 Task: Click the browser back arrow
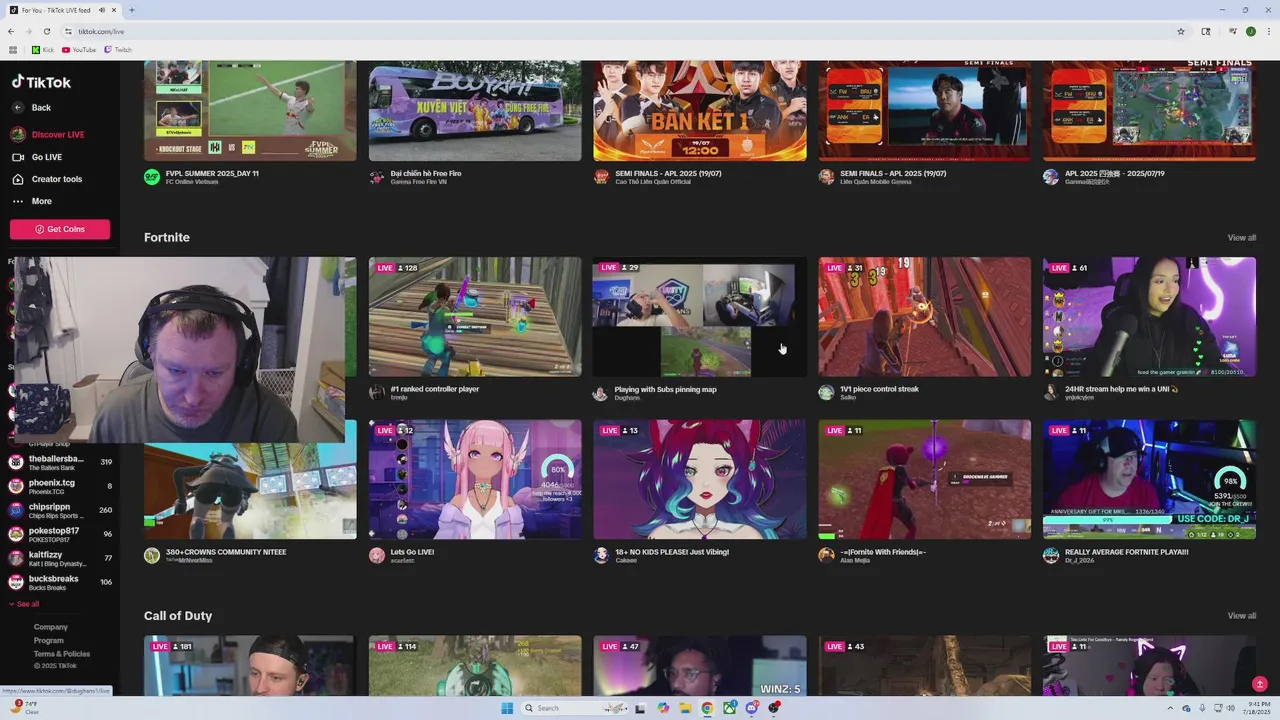tap(11, 31)
